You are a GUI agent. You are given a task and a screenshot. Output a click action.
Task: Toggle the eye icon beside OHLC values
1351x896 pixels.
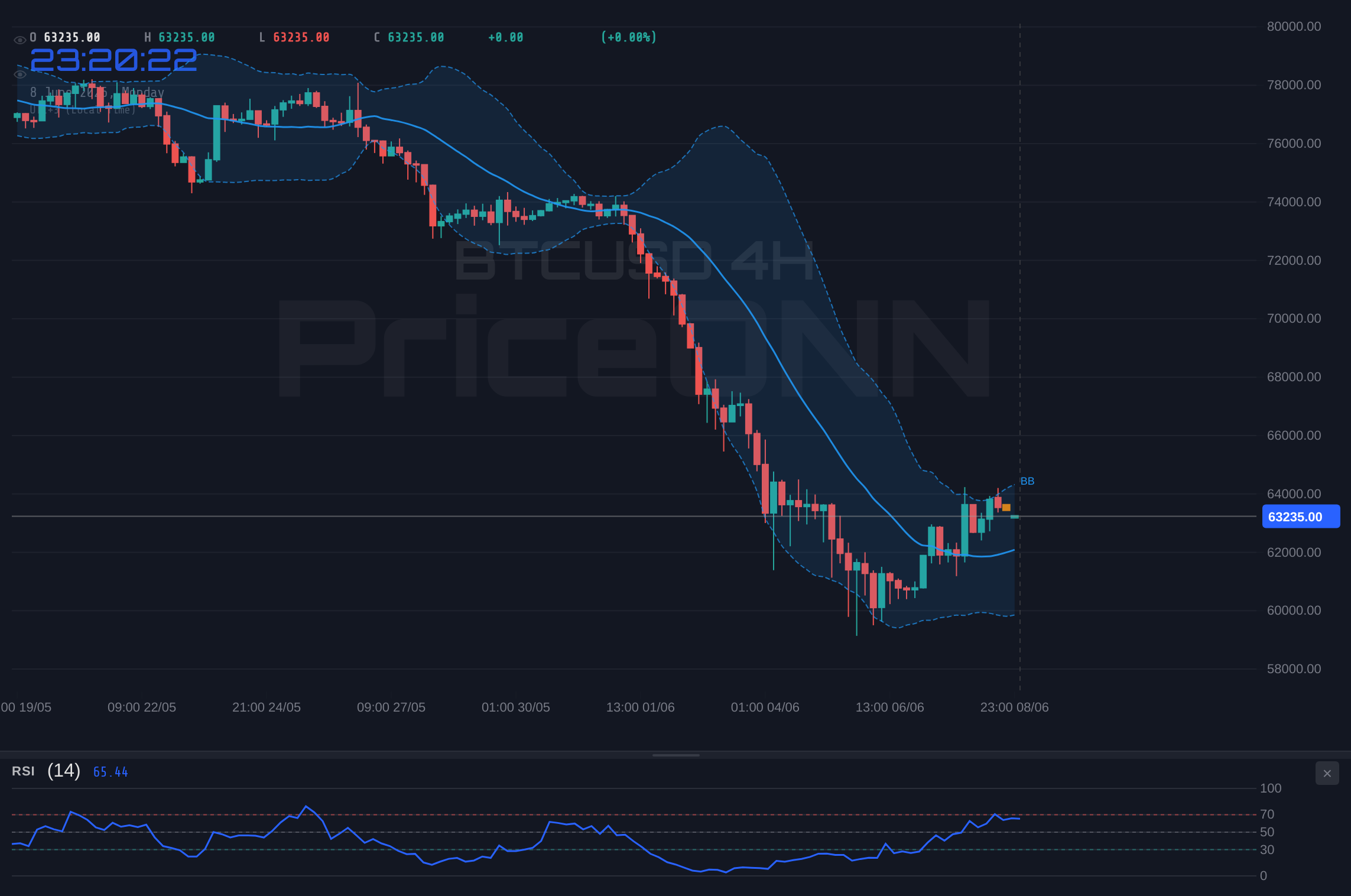[x=20, y=40]
